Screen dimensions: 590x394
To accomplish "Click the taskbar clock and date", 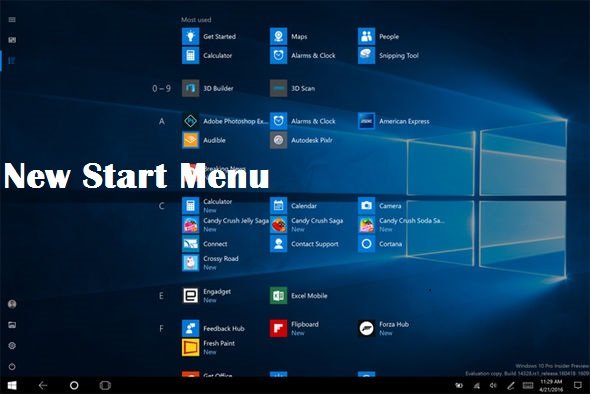I will [551, 385].
